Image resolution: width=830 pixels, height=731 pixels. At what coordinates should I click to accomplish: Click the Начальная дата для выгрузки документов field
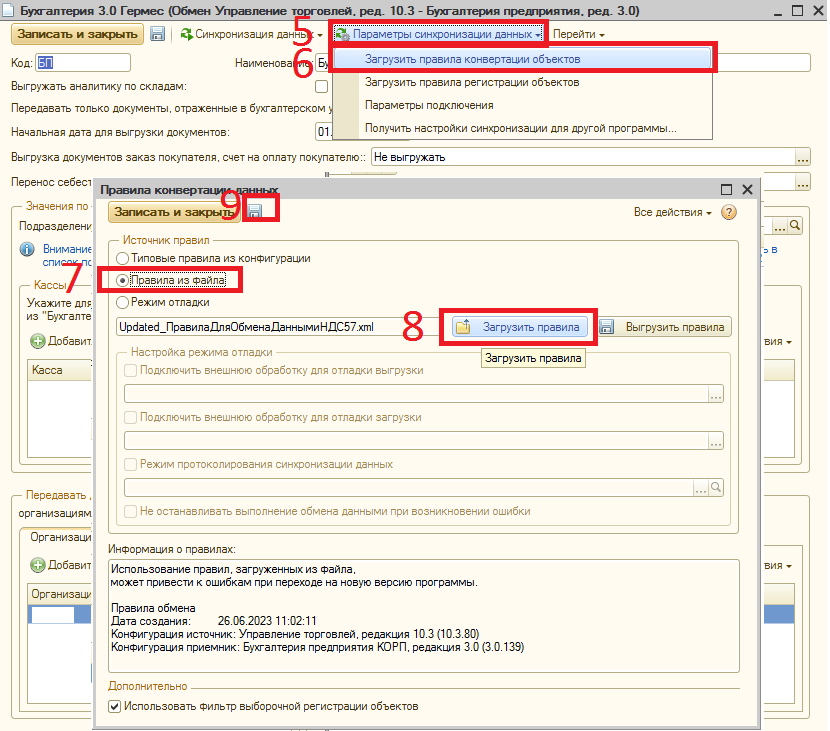coord(324,132)
